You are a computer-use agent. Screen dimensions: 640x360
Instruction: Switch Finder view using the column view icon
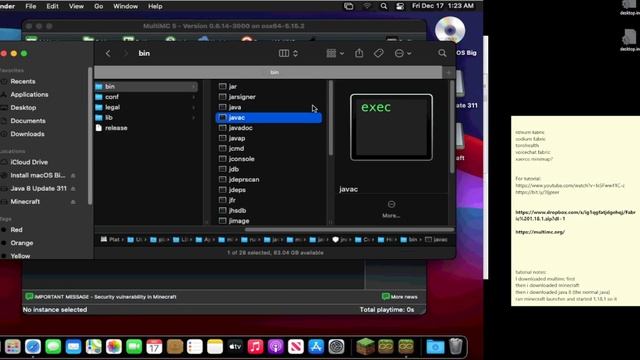pyautogui.click(x=284, y=53)
